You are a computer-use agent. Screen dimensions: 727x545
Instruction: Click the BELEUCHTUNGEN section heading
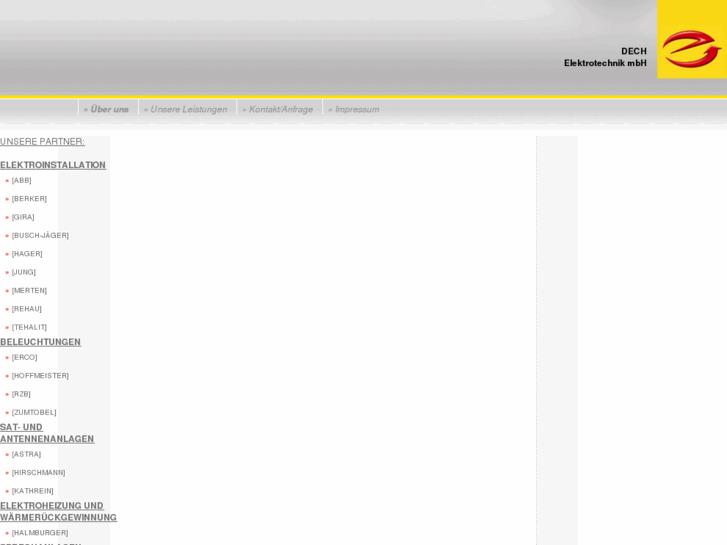[40, 342]
